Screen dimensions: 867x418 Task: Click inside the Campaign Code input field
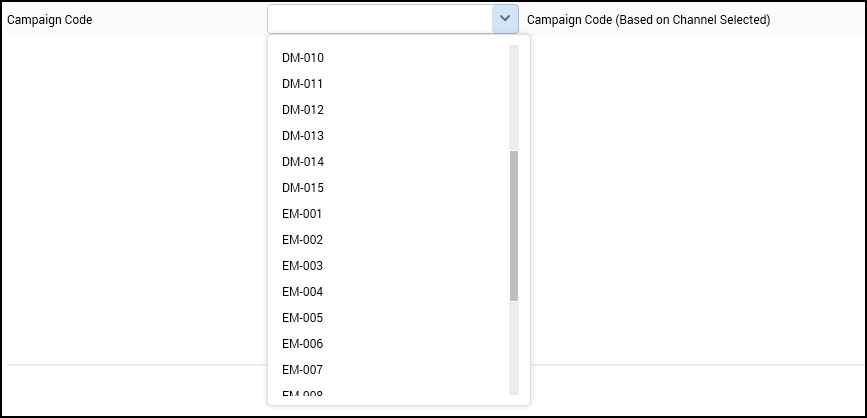click(380, 19)
